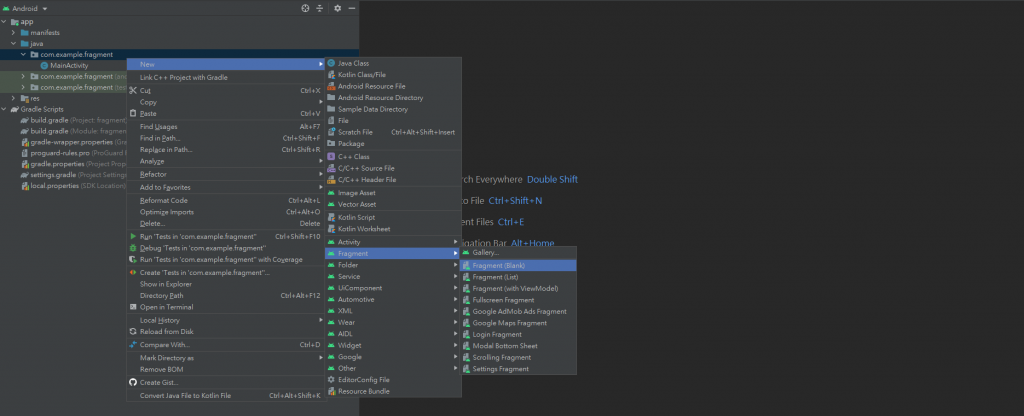Expand the manifests folder
1024x416 pixels.
point(14,33)
